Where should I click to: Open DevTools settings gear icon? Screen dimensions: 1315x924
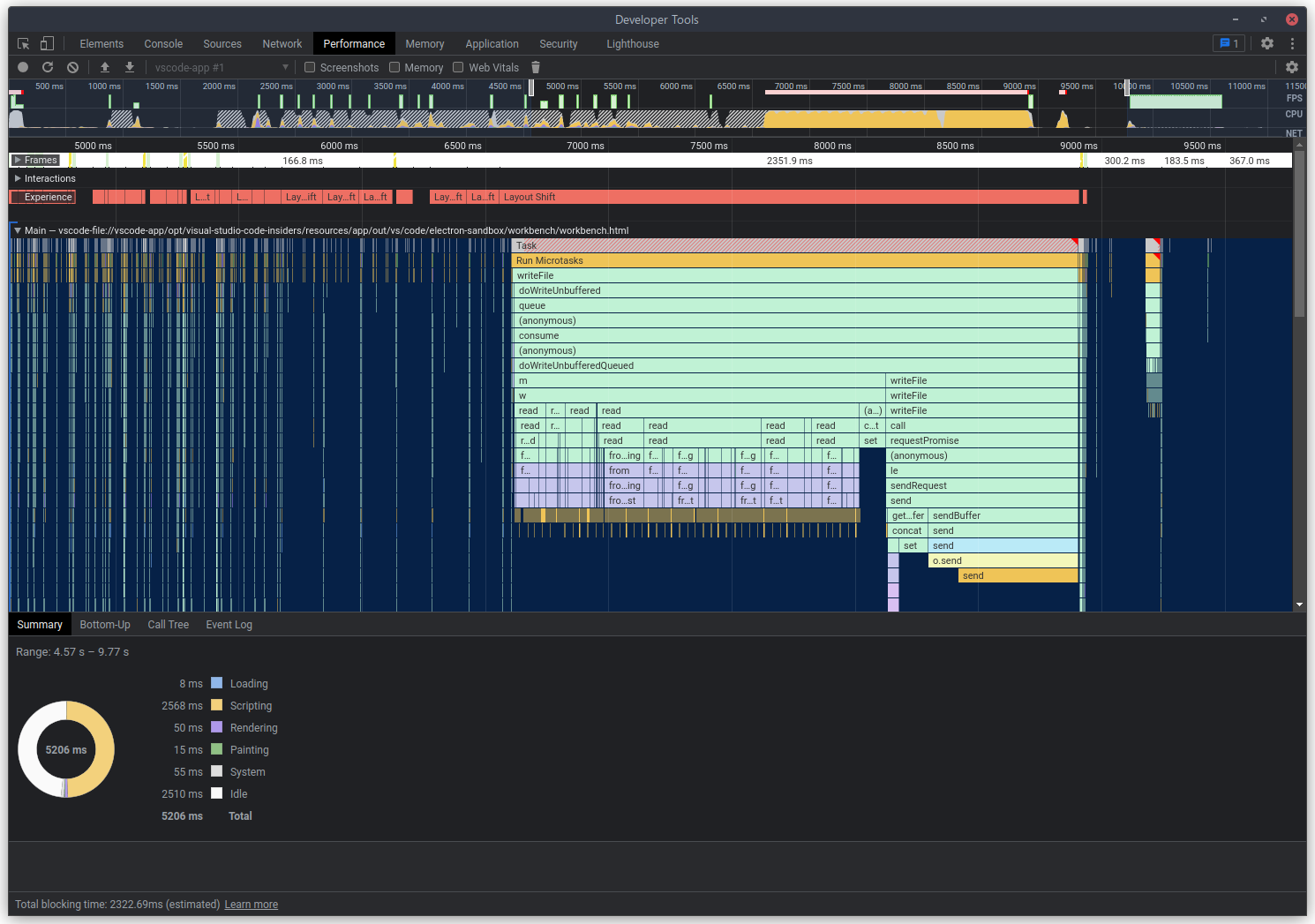[x=1267, y=43]
